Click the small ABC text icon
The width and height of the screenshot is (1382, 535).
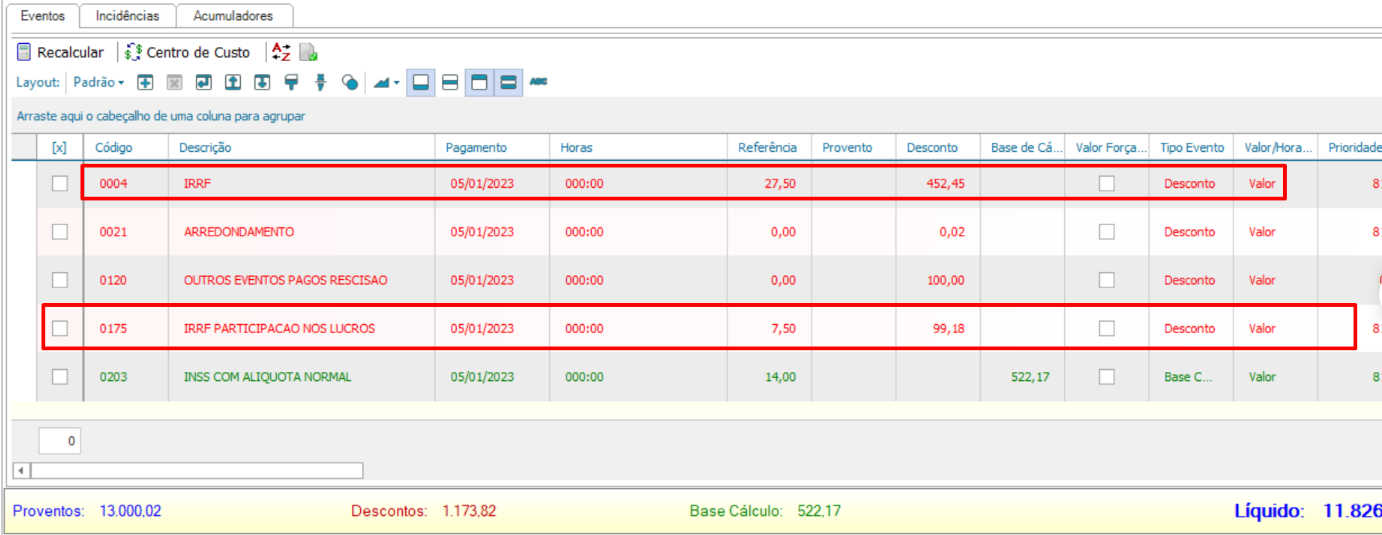tap(538, 82)
